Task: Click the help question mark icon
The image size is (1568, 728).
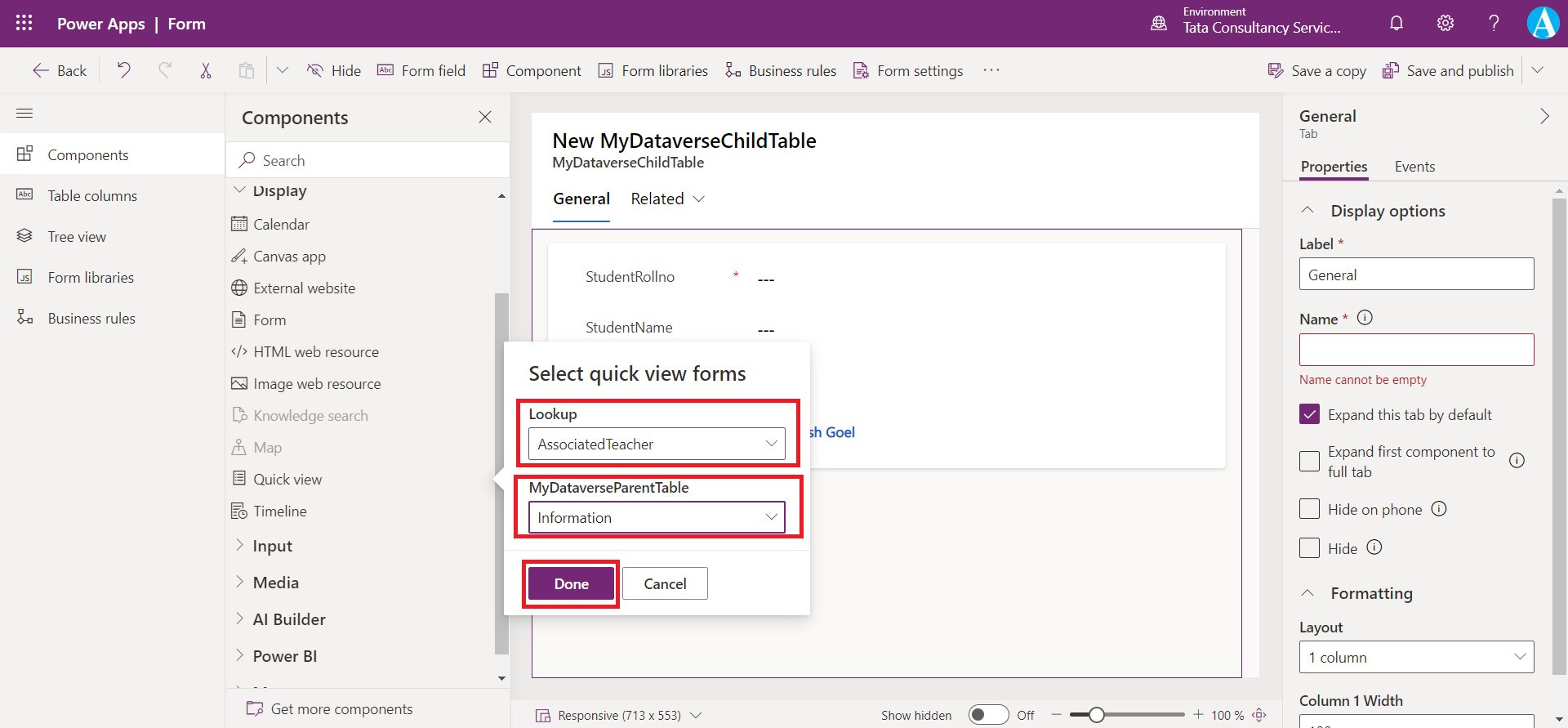Action: pyautogui.click(x=1494, y=23)
